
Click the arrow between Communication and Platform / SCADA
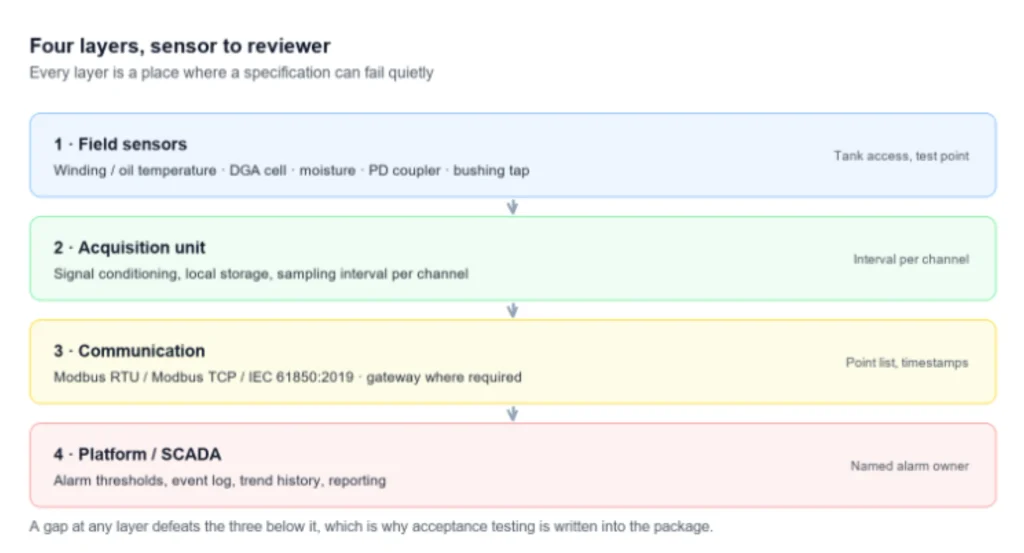coord(513,413)
